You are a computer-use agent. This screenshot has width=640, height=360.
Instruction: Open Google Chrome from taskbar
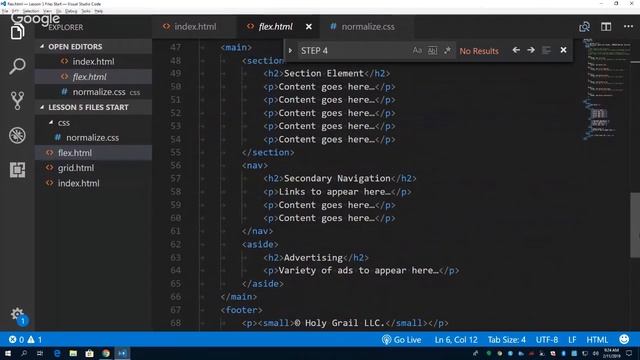106,353
